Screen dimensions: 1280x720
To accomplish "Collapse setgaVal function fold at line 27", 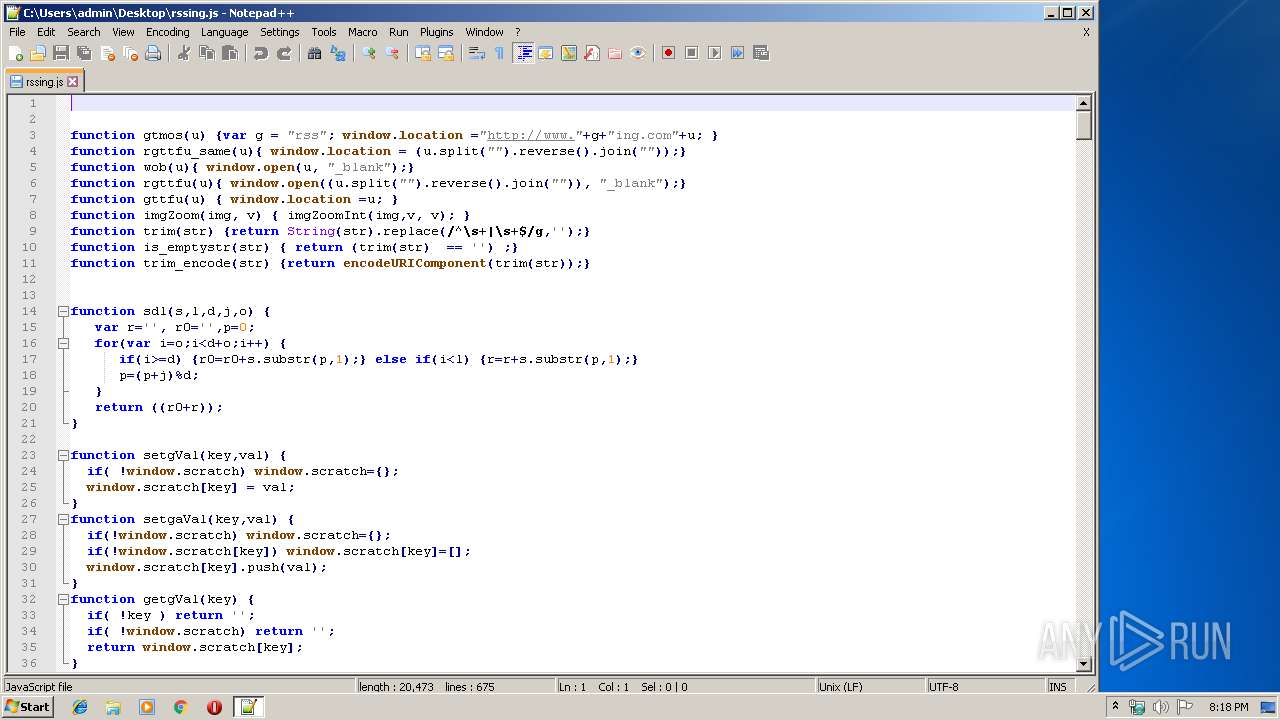I will 63,519.
